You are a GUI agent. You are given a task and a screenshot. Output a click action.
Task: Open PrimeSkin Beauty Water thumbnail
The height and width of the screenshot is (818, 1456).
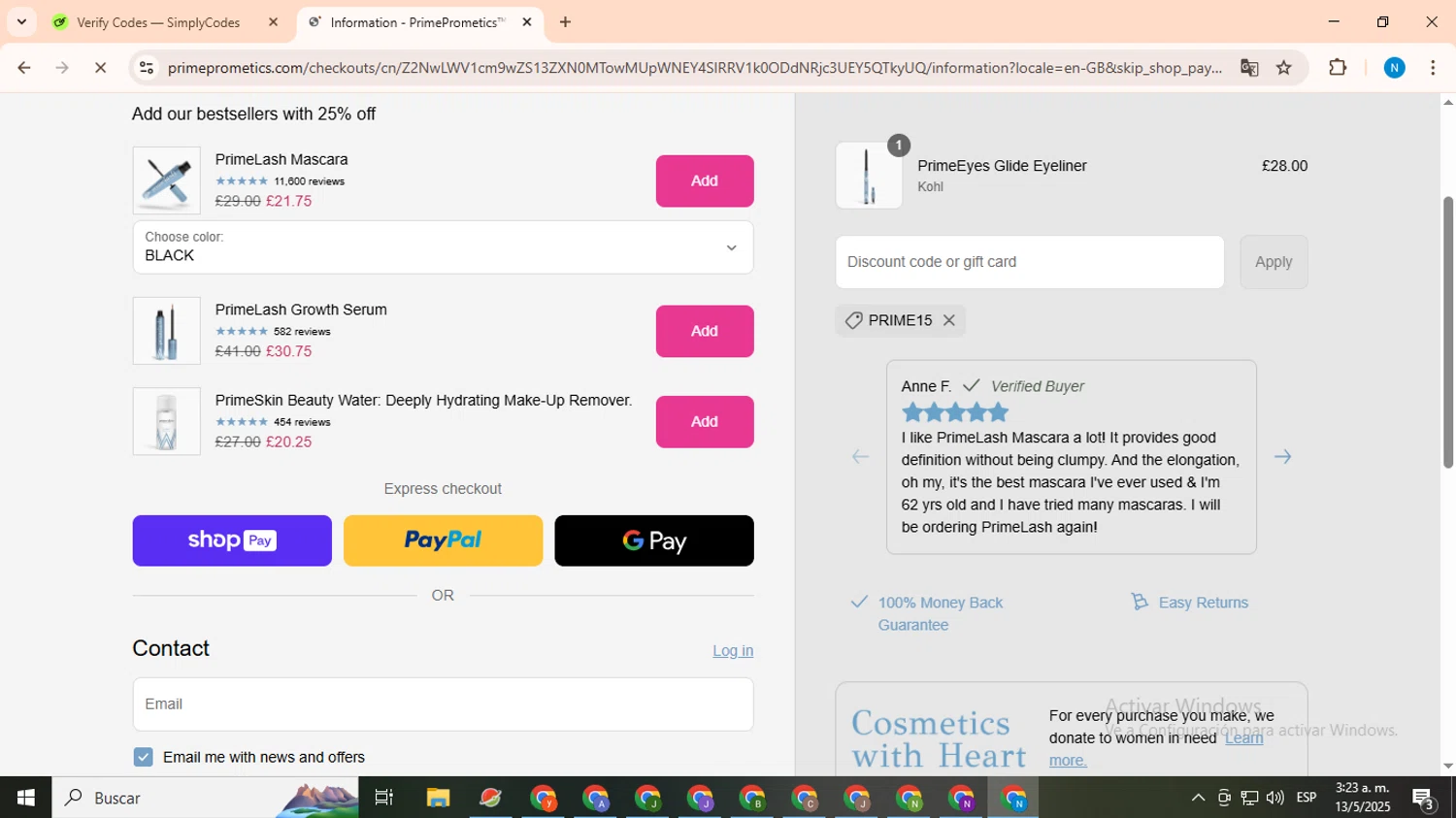click(167, 421)
